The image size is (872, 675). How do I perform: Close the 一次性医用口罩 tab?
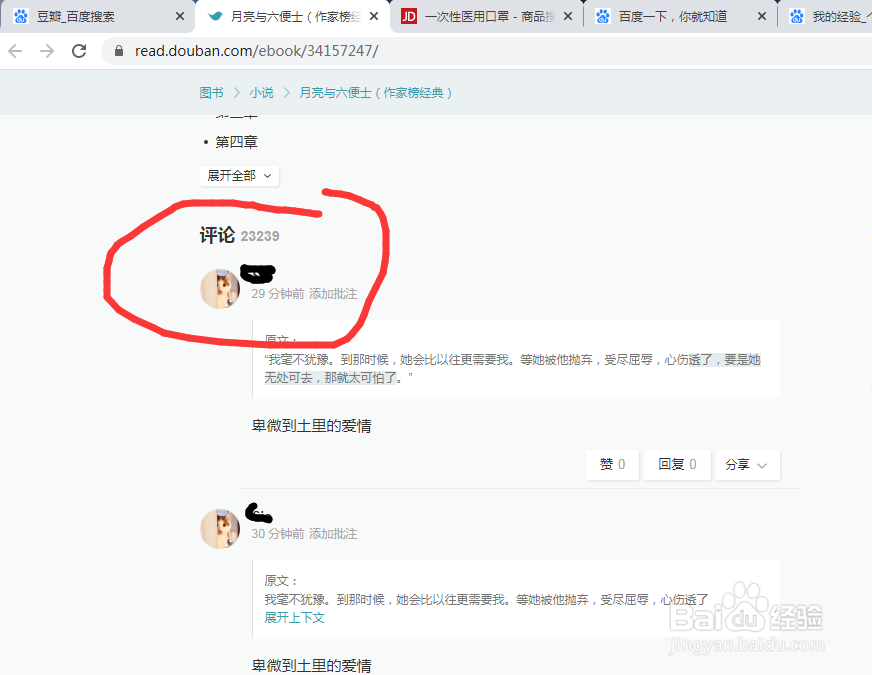(x=568, y=17)
